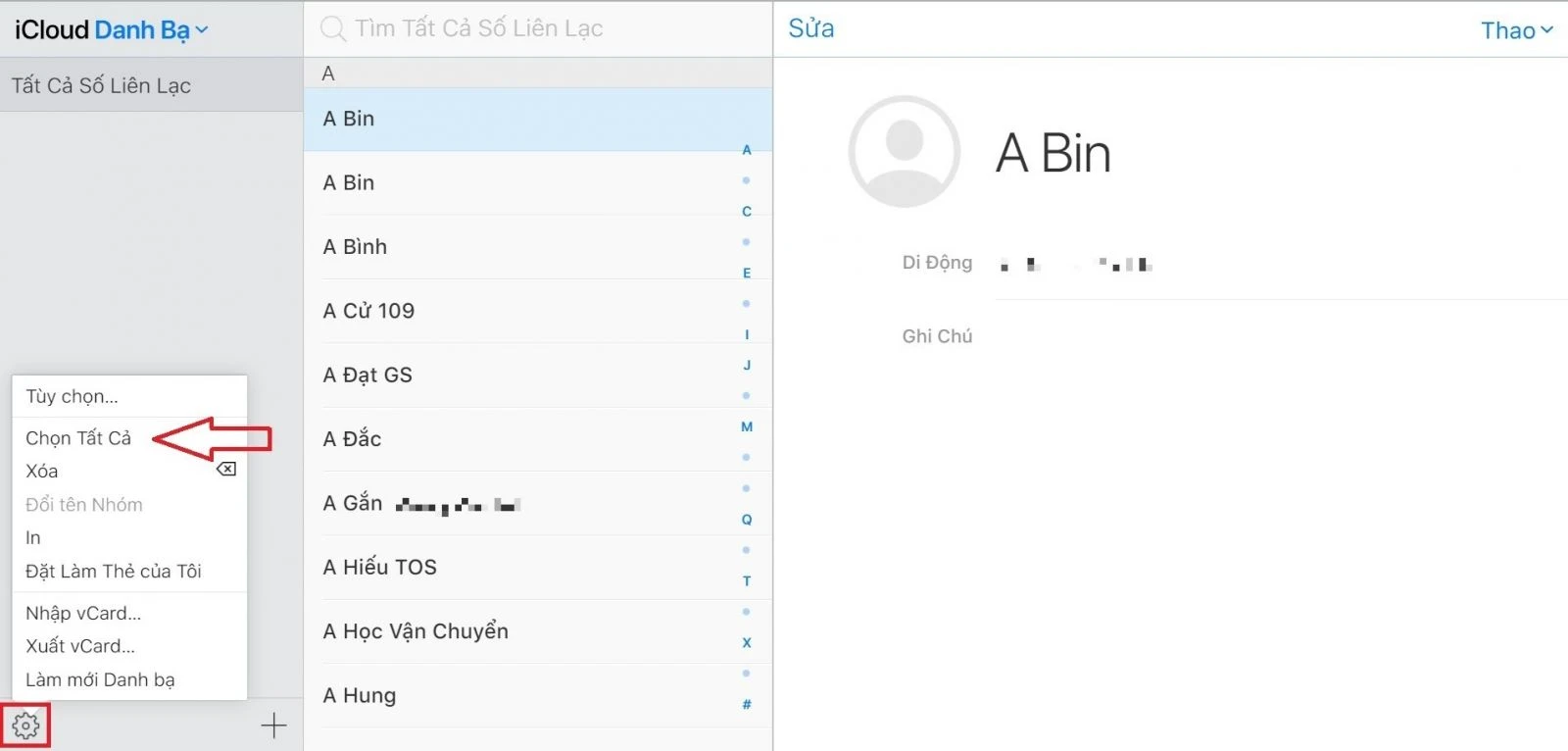The width and height of the screenshot is (1568, 751).
Task: Click the Sửa edit button
Action: (810, 28)
